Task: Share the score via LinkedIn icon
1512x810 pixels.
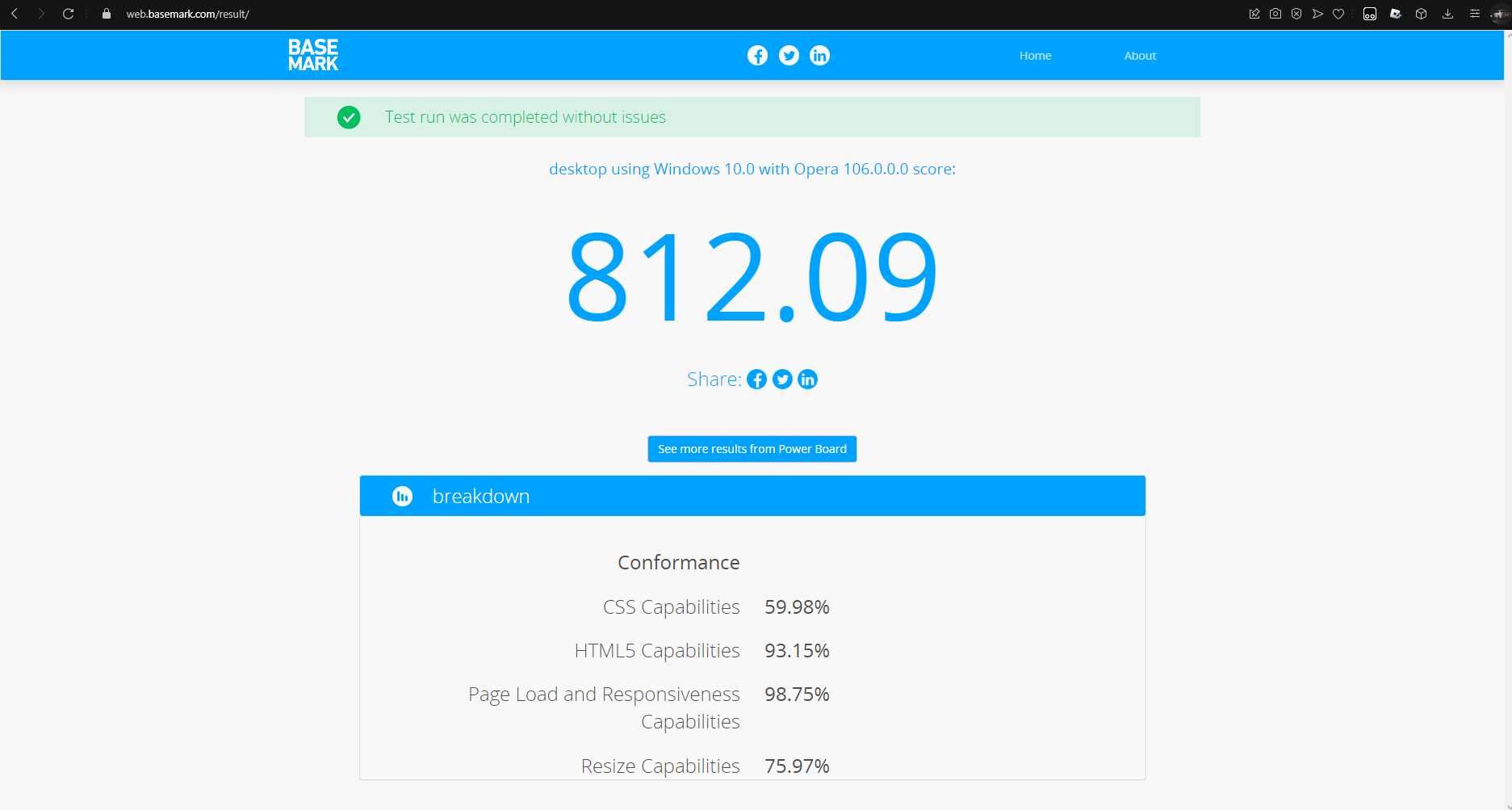Action: [807, 380]
